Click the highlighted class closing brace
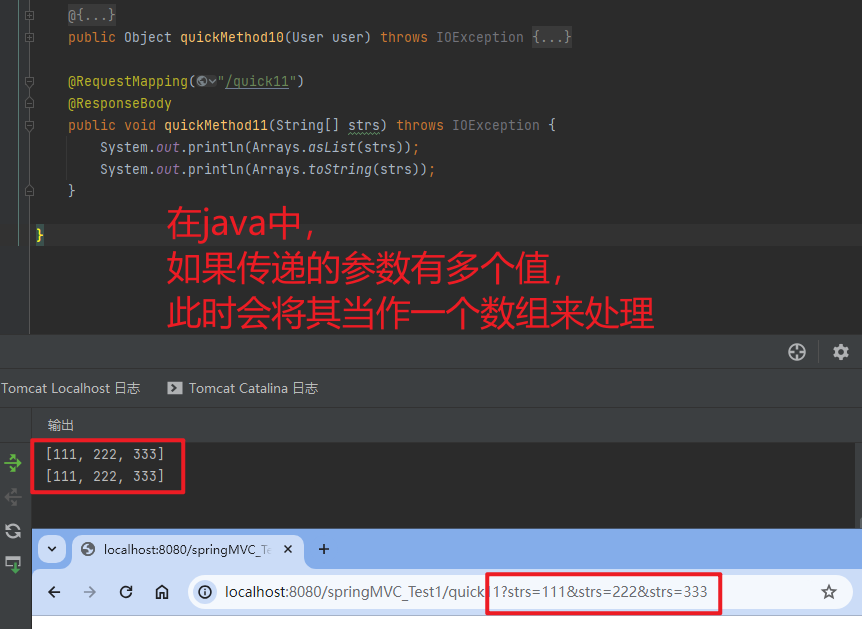Viewport: 862px width, 629px height. coord(40,235)
